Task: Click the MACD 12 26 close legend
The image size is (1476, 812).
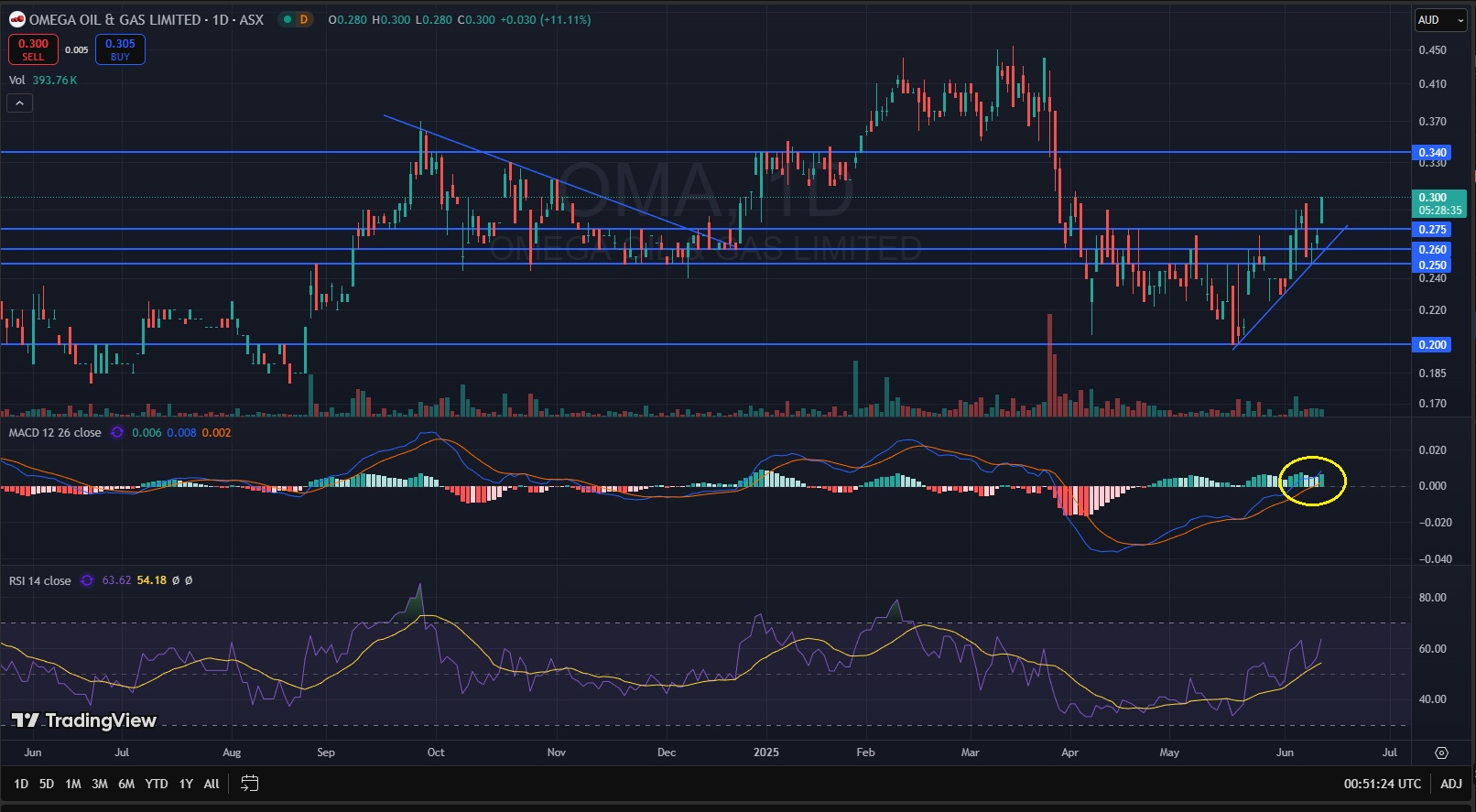Action: [55, 433]
